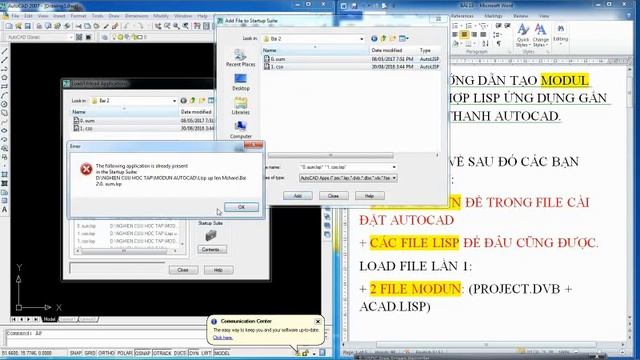Open 'Click here' link in Communication Center

click(x=222, y=338)
